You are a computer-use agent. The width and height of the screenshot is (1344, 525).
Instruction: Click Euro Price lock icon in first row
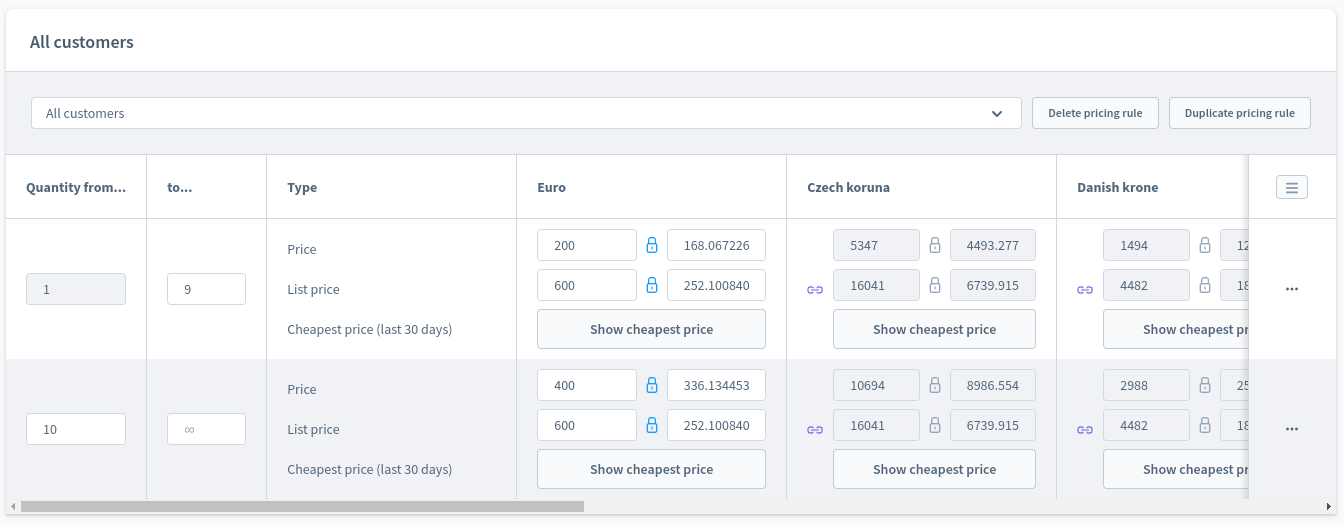(x=652, y=245)
